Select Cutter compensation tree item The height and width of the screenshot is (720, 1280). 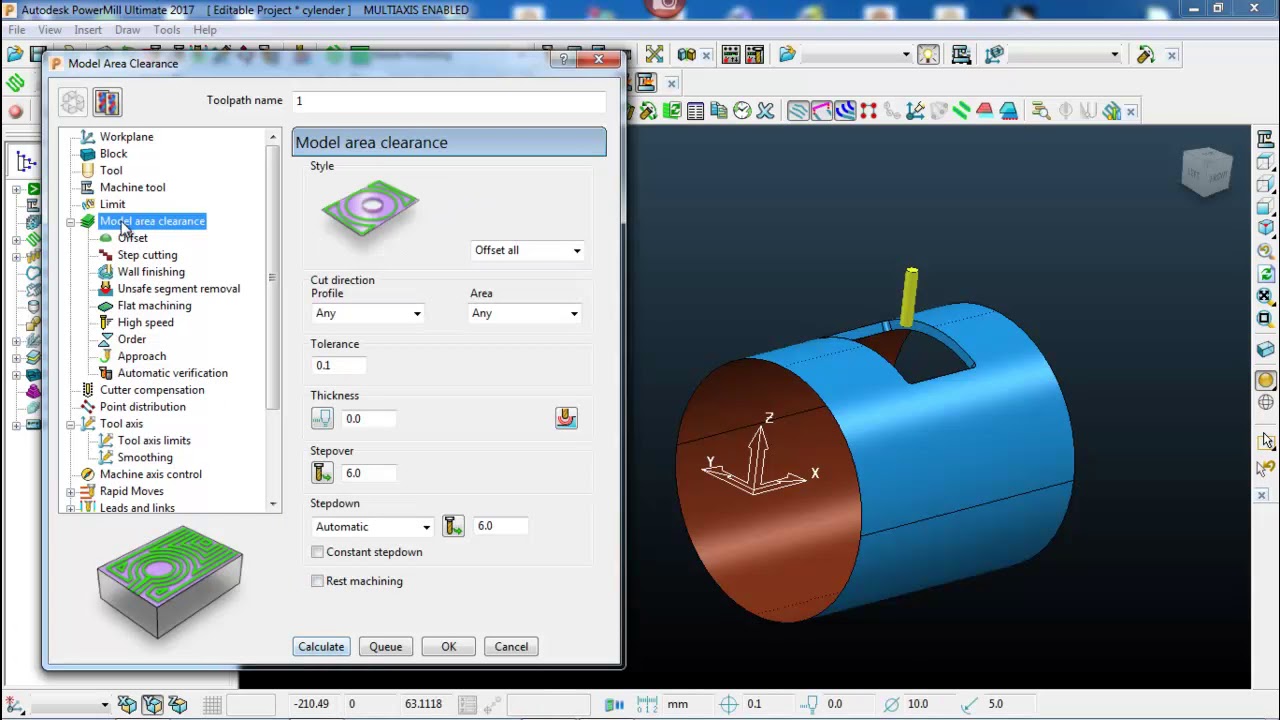[x=152, y=390]
